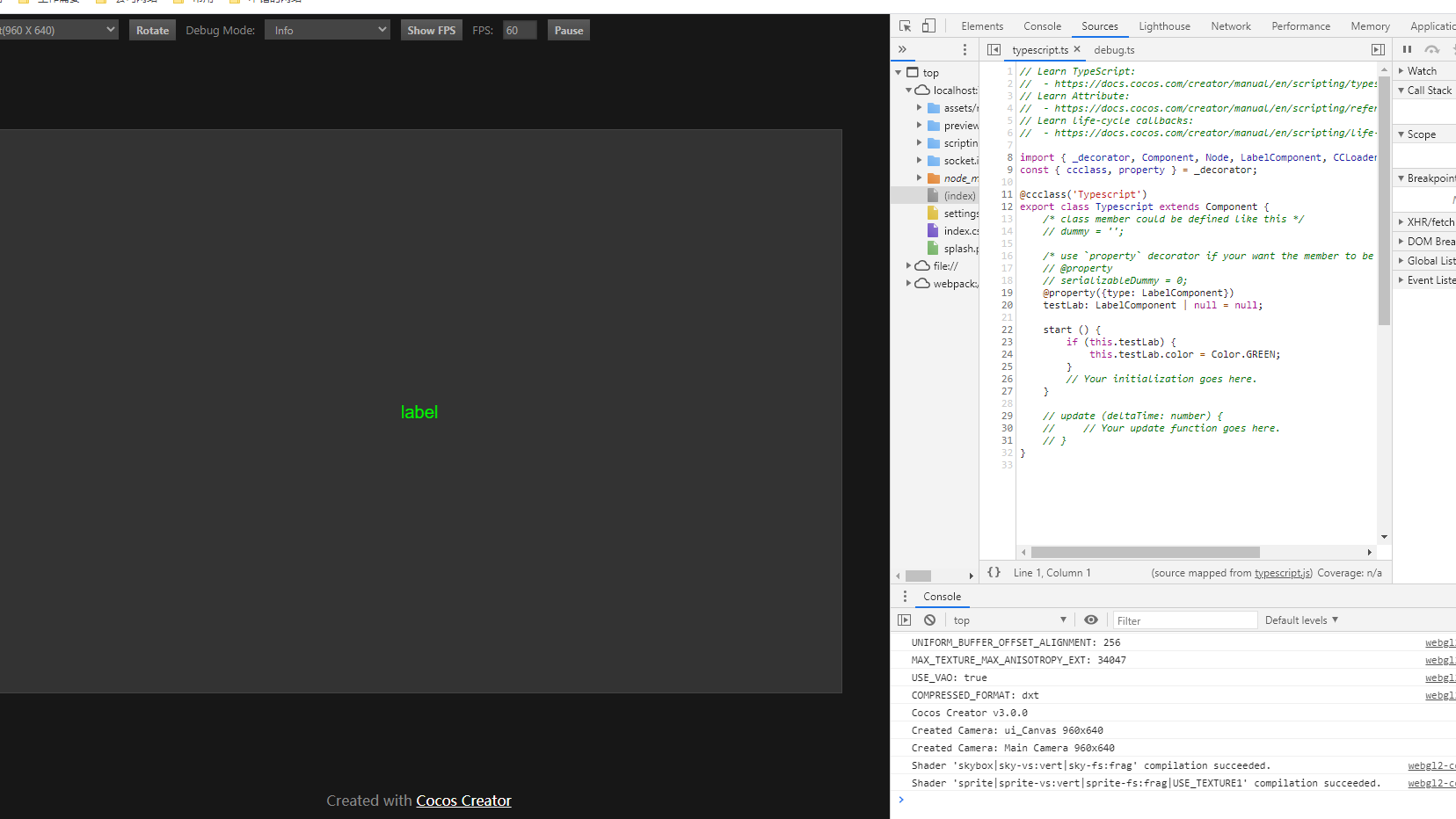Hide the debugger sidebar panel icon
This screenshot has width=1456, height=819.
click(x=1378, y=50)
